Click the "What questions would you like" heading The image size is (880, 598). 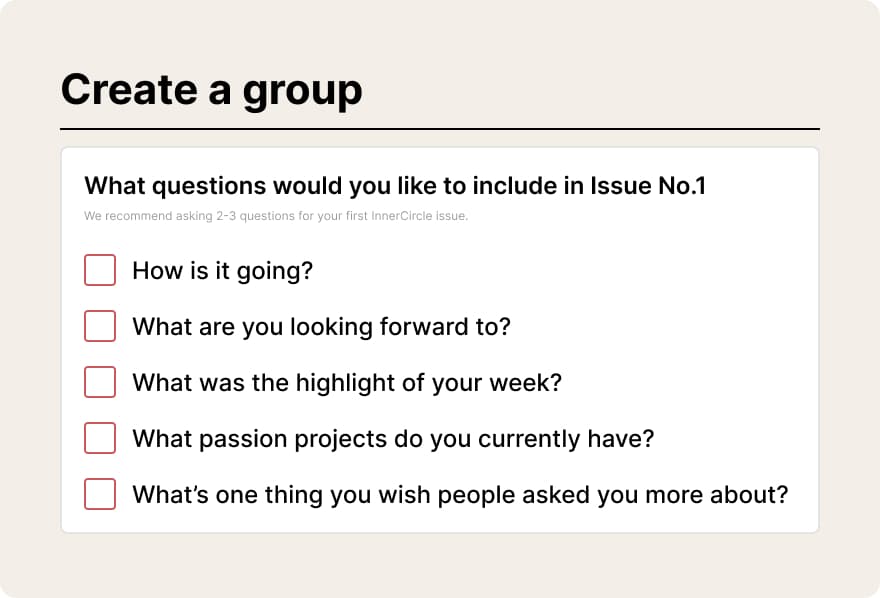(394, 185)
